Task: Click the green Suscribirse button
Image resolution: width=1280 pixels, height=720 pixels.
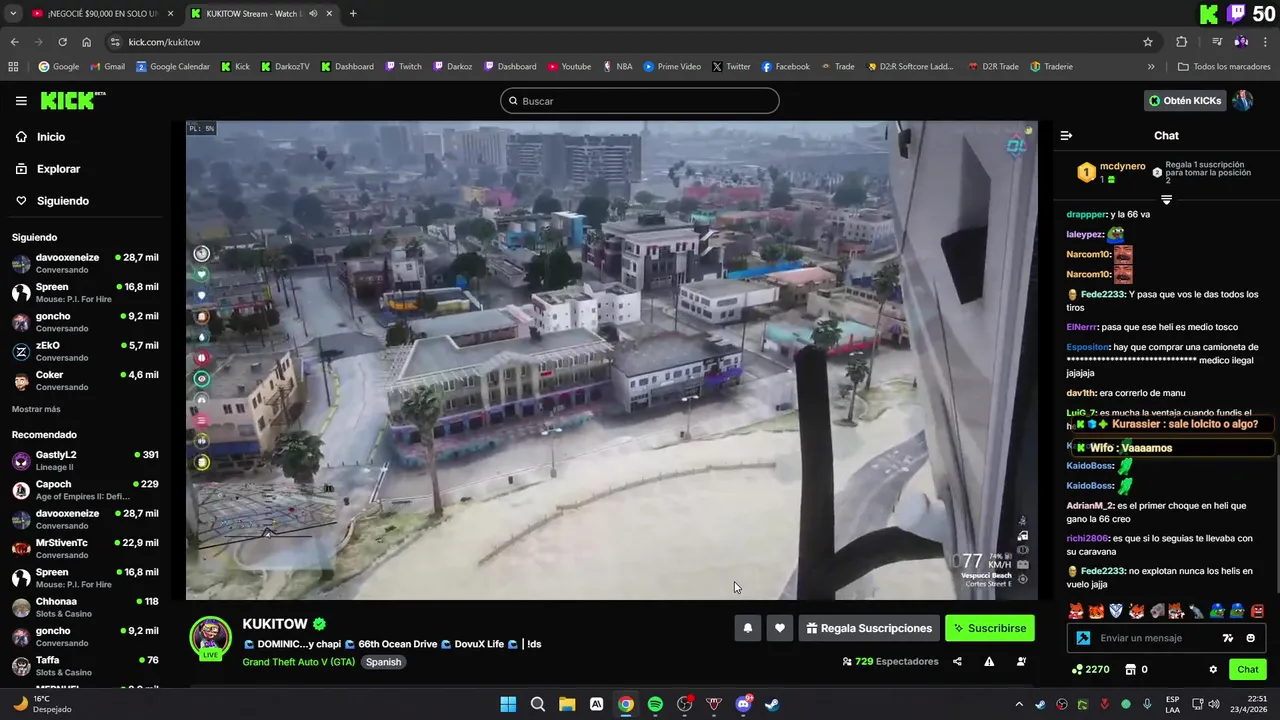Action: click(990, 628)
